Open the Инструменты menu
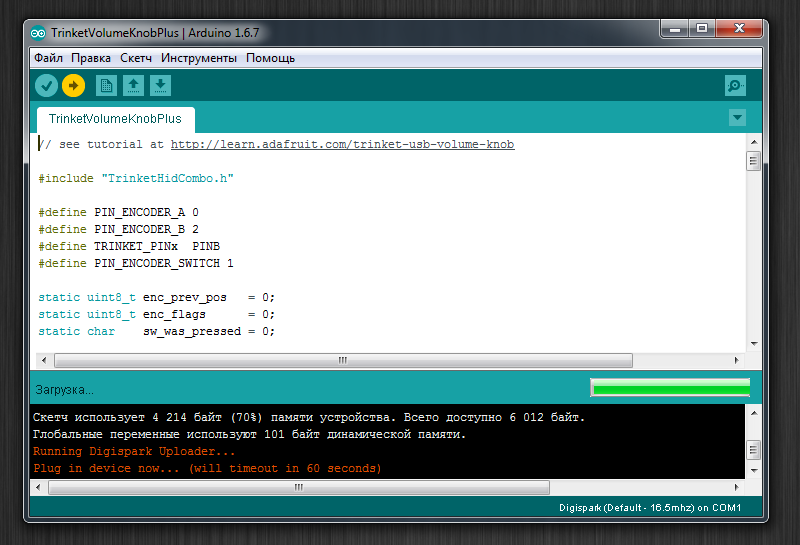 [199, 58]
